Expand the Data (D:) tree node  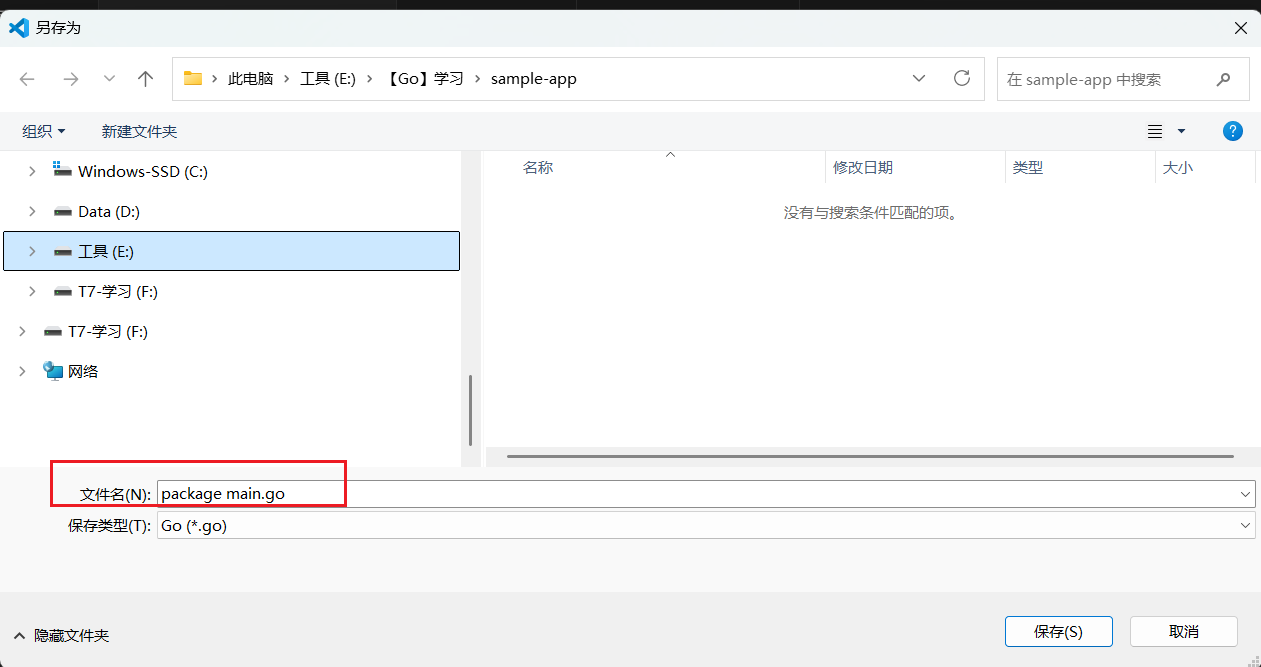(33, 211)
